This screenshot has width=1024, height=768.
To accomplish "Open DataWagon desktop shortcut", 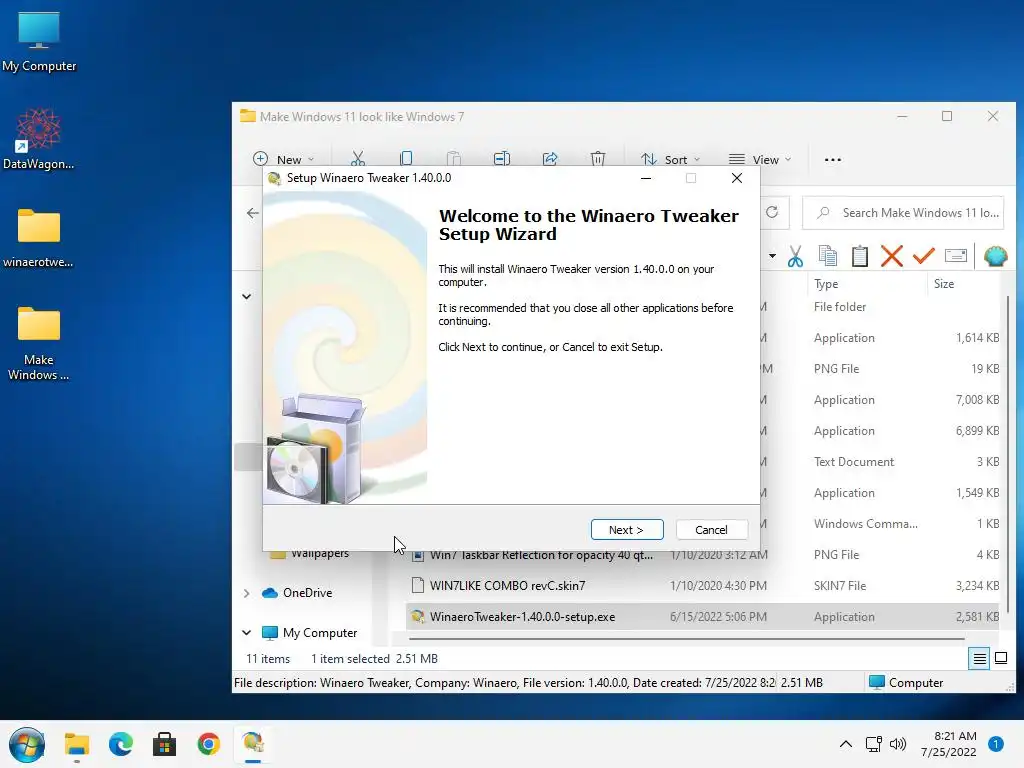I will coord(39,138).
